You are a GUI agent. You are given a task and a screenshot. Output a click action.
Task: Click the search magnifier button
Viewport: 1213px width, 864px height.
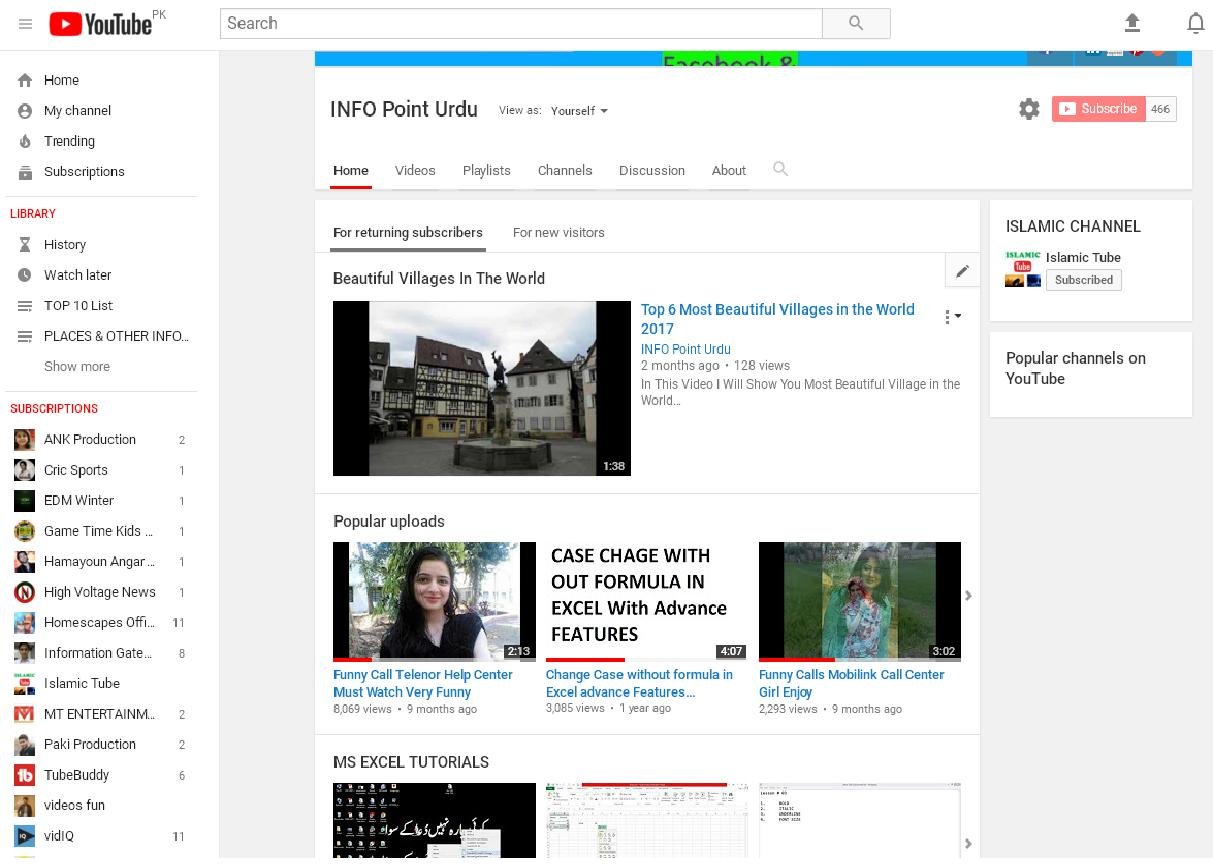[856, 23]
